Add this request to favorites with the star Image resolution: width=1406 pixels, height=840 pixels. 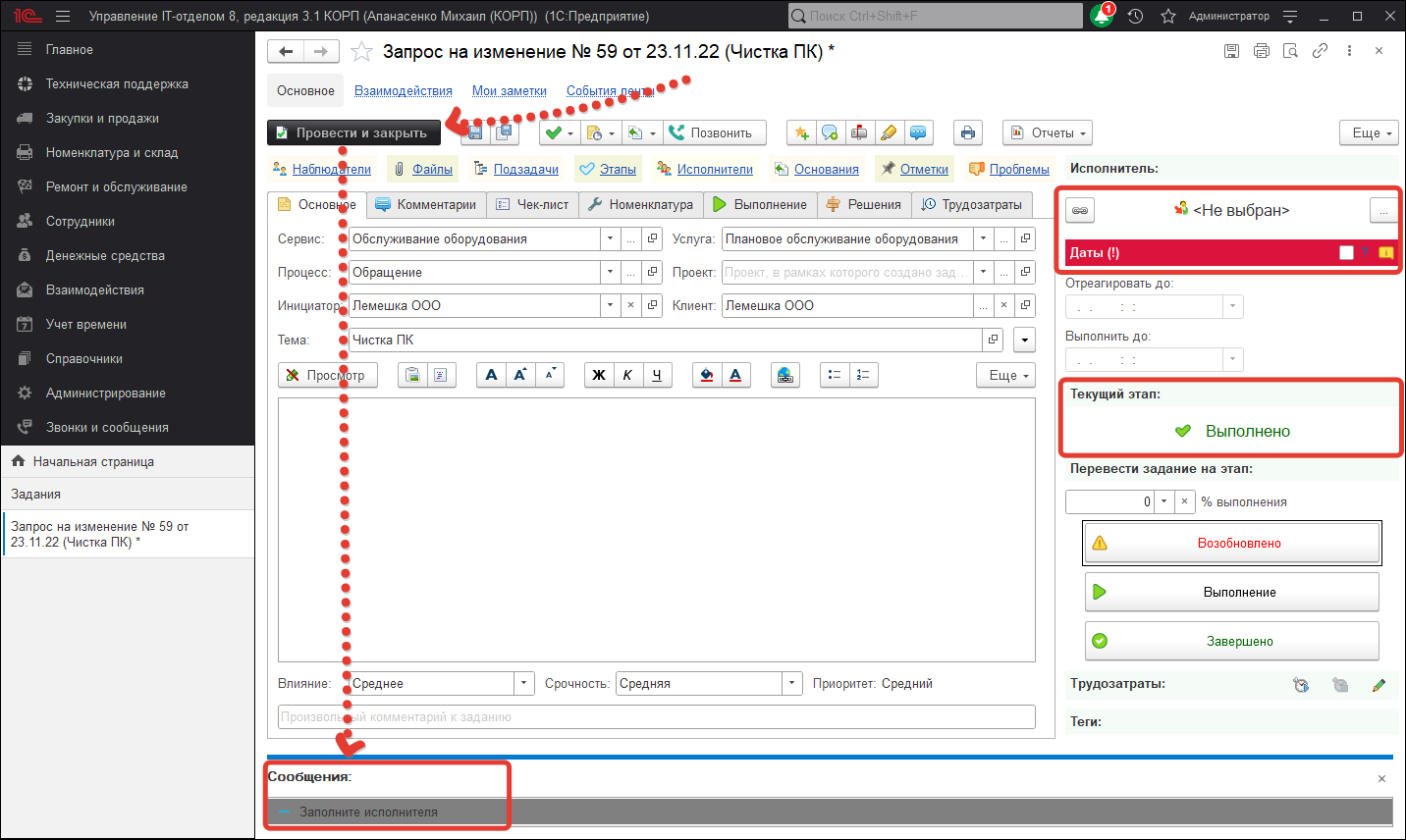(362, 52)
